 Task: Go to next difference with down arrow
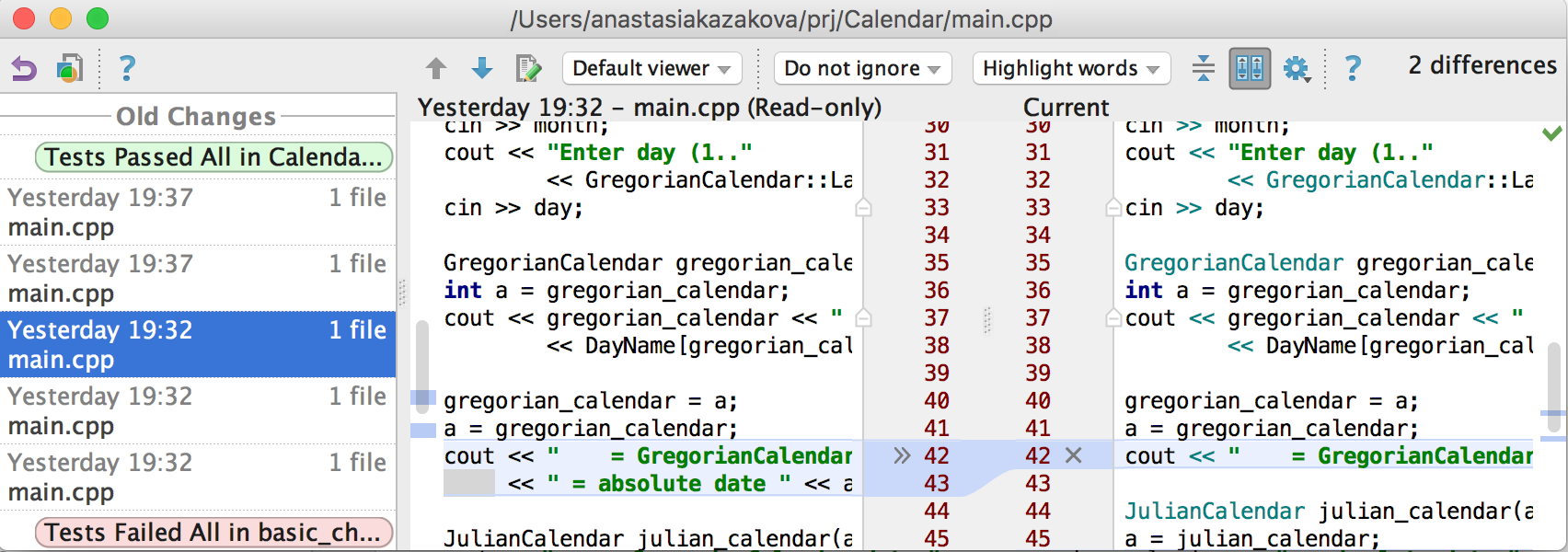pos(482,68)
